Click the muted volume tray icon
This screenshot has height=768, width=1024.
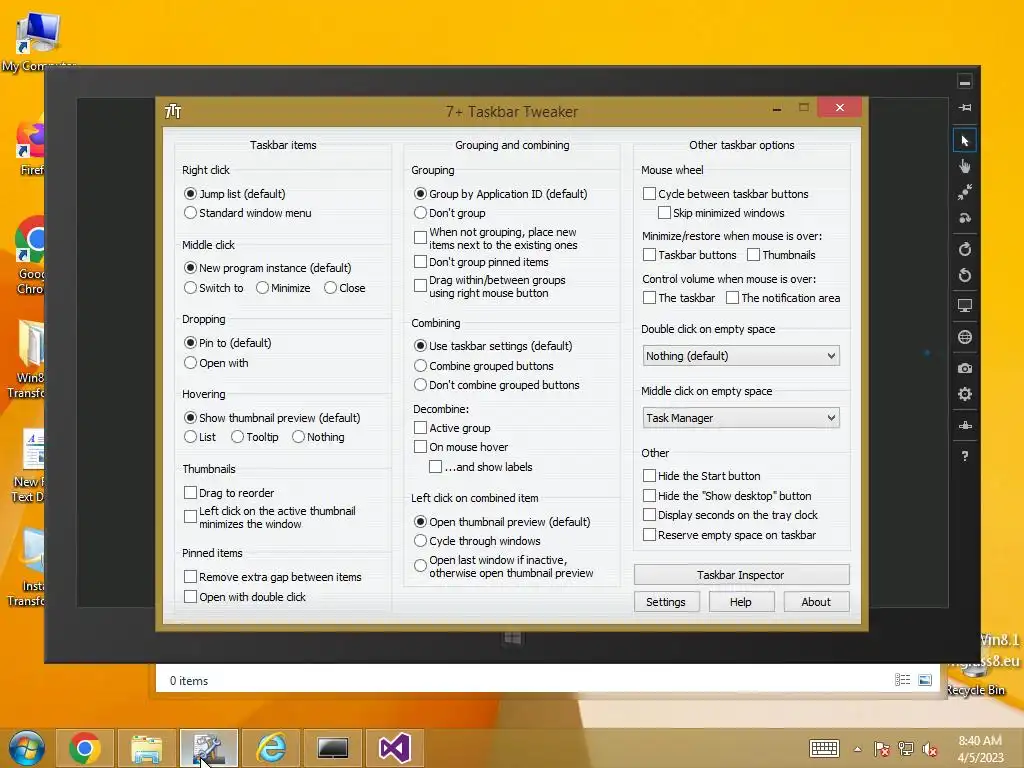(x=929, y=749)
